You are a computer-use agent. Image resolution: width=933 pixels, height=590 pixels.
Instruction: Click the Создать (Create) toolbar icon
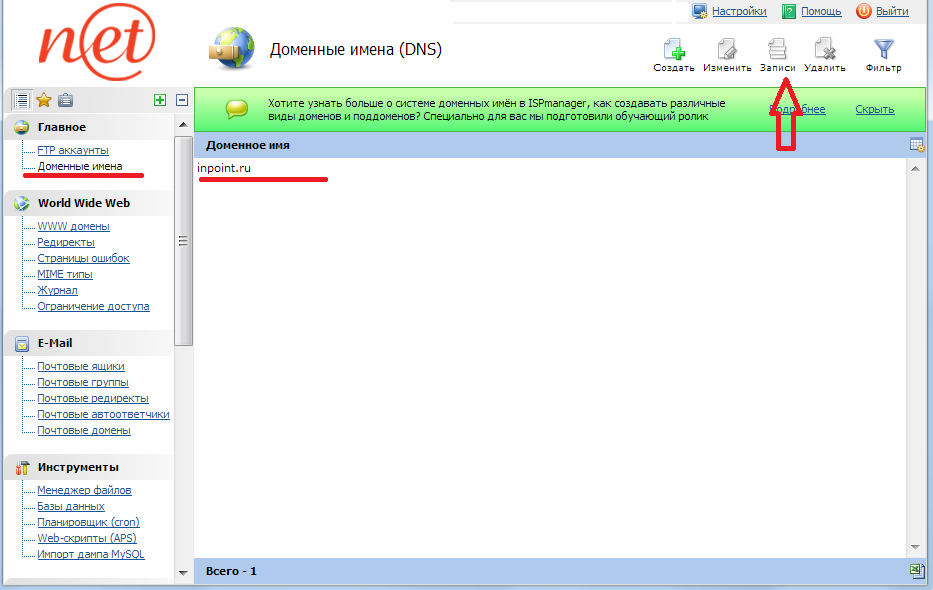(674, 52)
